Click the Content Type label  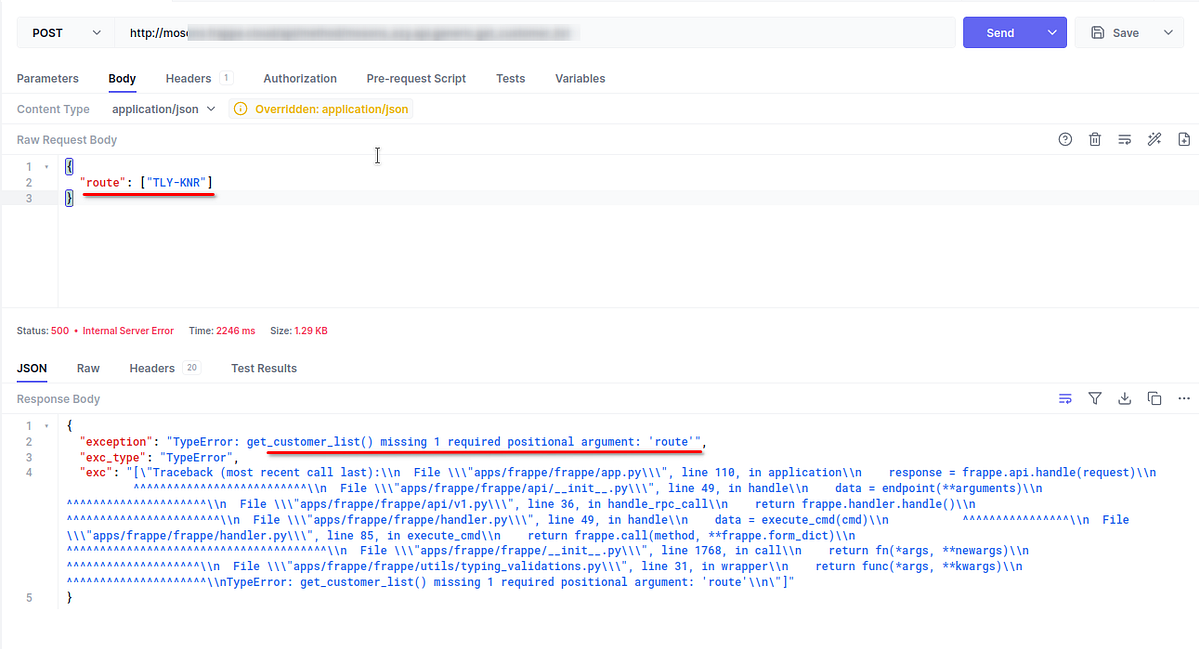pyautogui.click(x=53, y=109)
